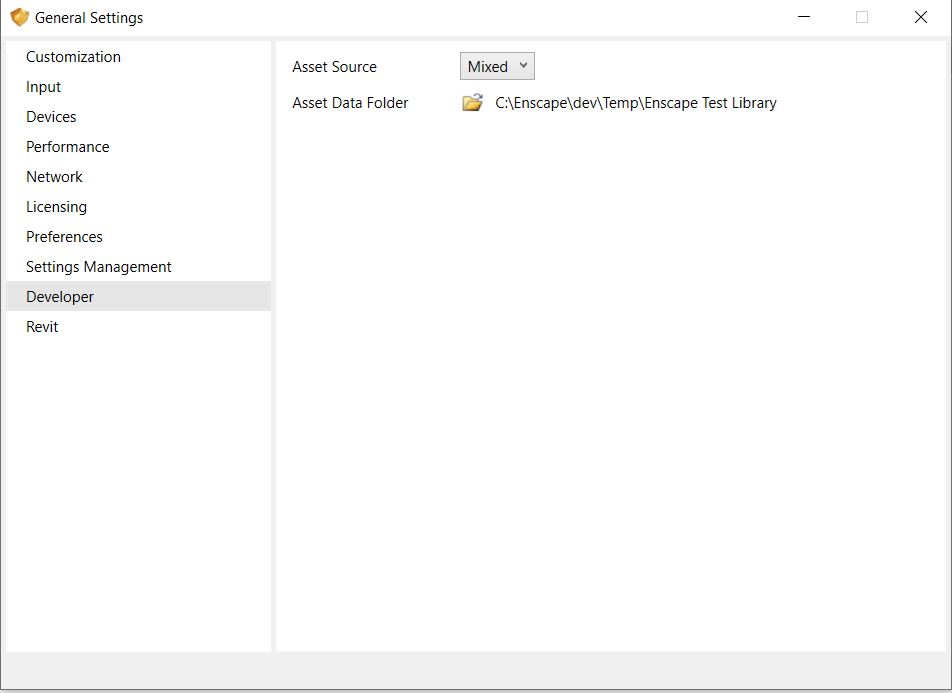Click the Asset Source label
The height and width of the screenshot is (693, 952).
click(x=335, y=67)
